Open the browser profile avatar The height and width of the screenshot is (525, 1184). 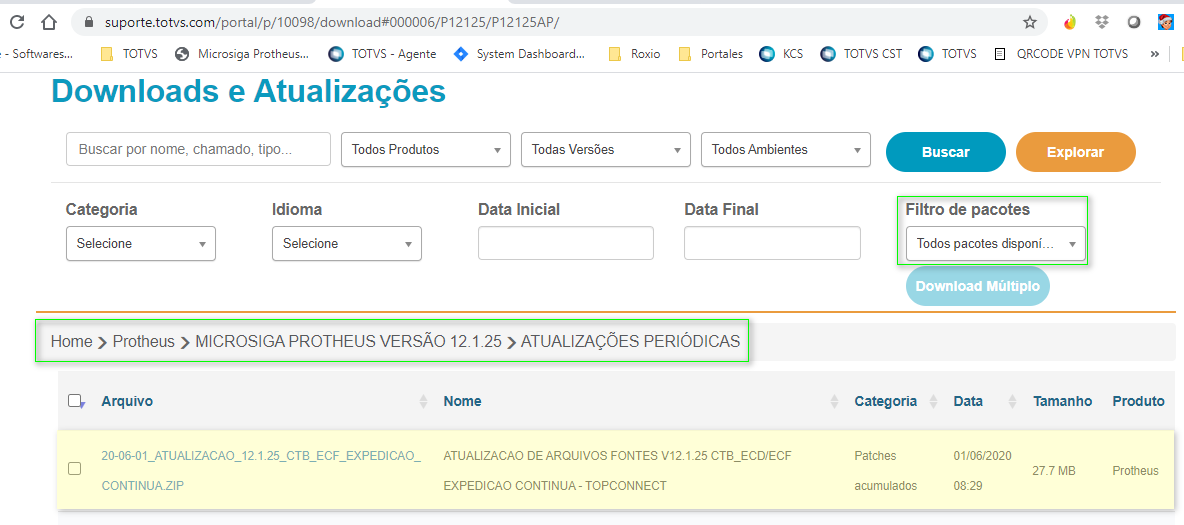[1165, 23]
